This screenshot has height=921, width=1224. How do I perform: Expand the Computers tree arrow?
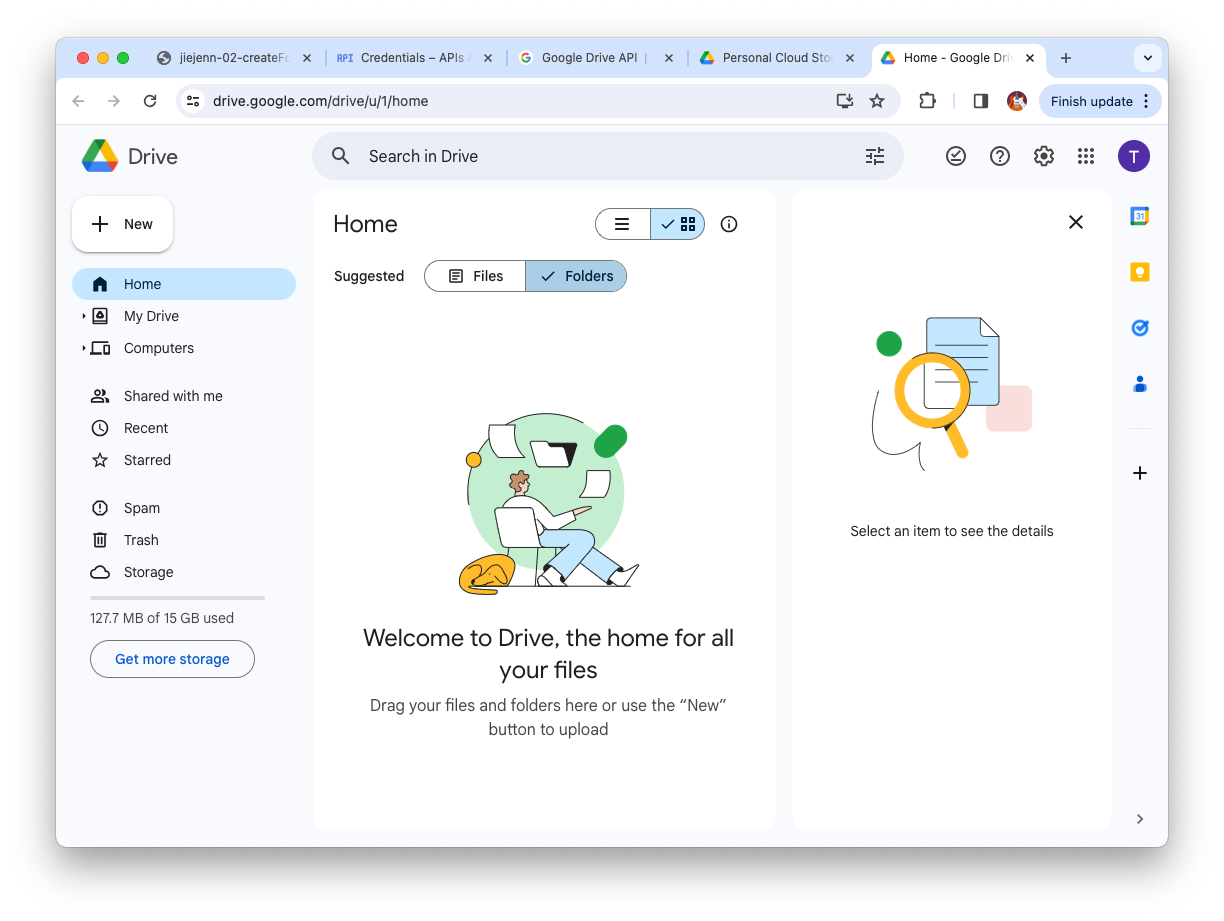point(84,348)
